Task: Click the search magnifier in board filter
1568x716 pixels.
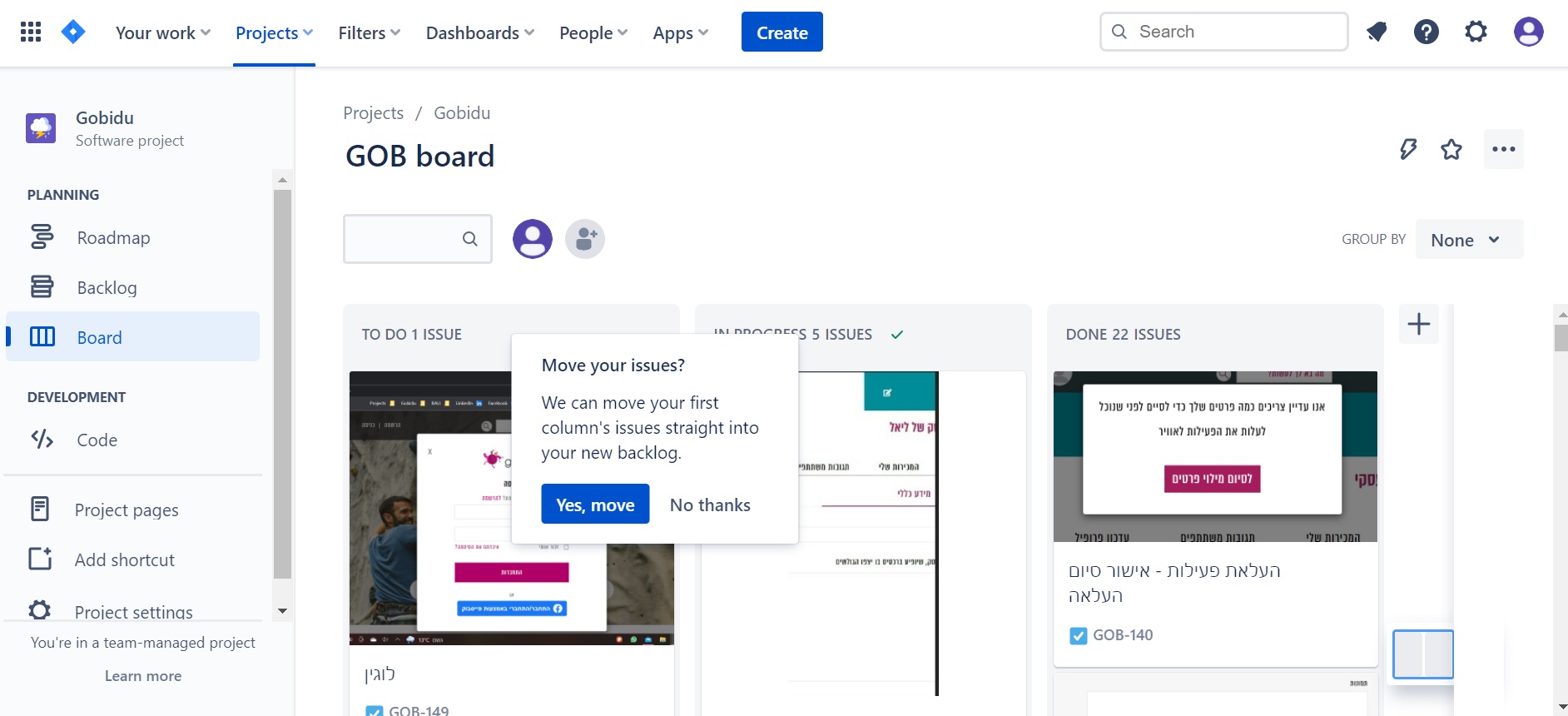Action: (x=470, y=239)
